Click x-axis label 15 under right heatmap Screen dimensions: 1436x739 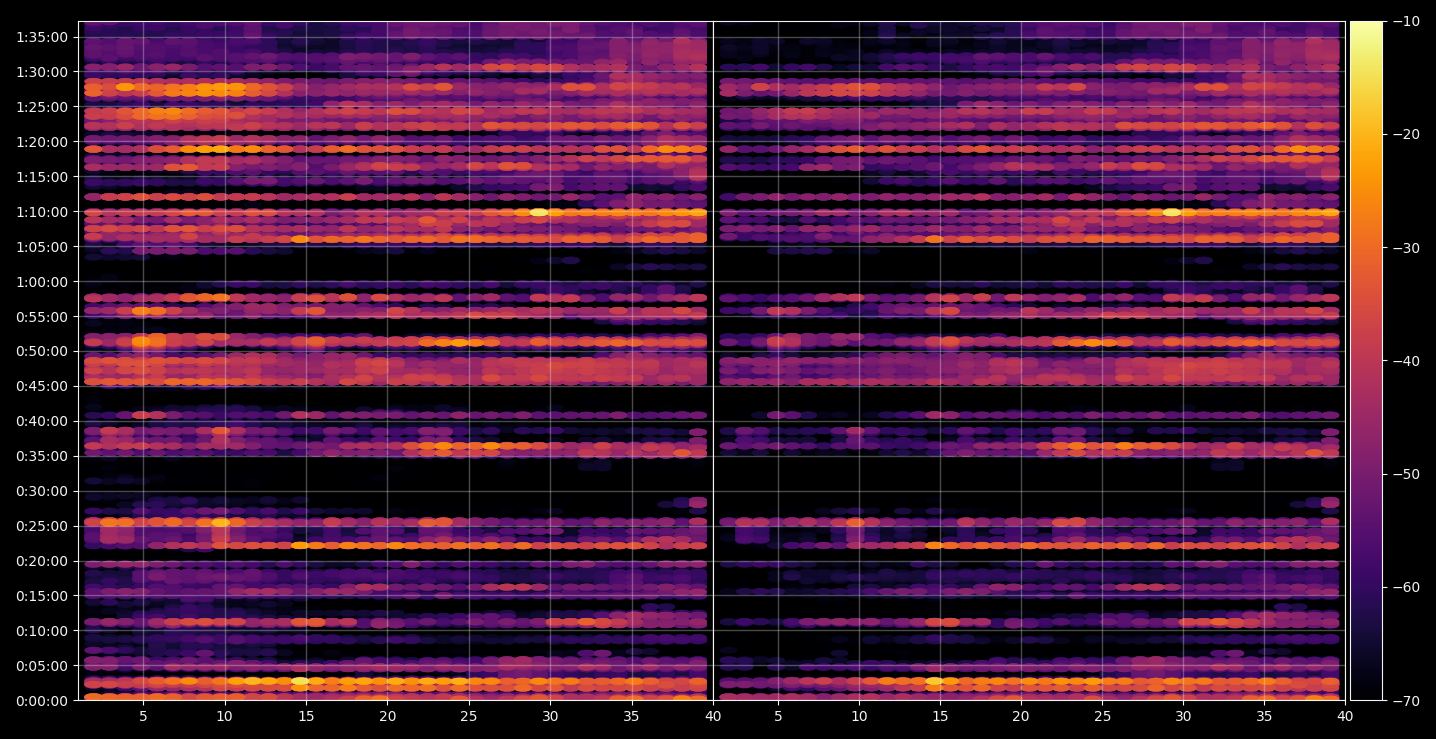click(940, 717)
